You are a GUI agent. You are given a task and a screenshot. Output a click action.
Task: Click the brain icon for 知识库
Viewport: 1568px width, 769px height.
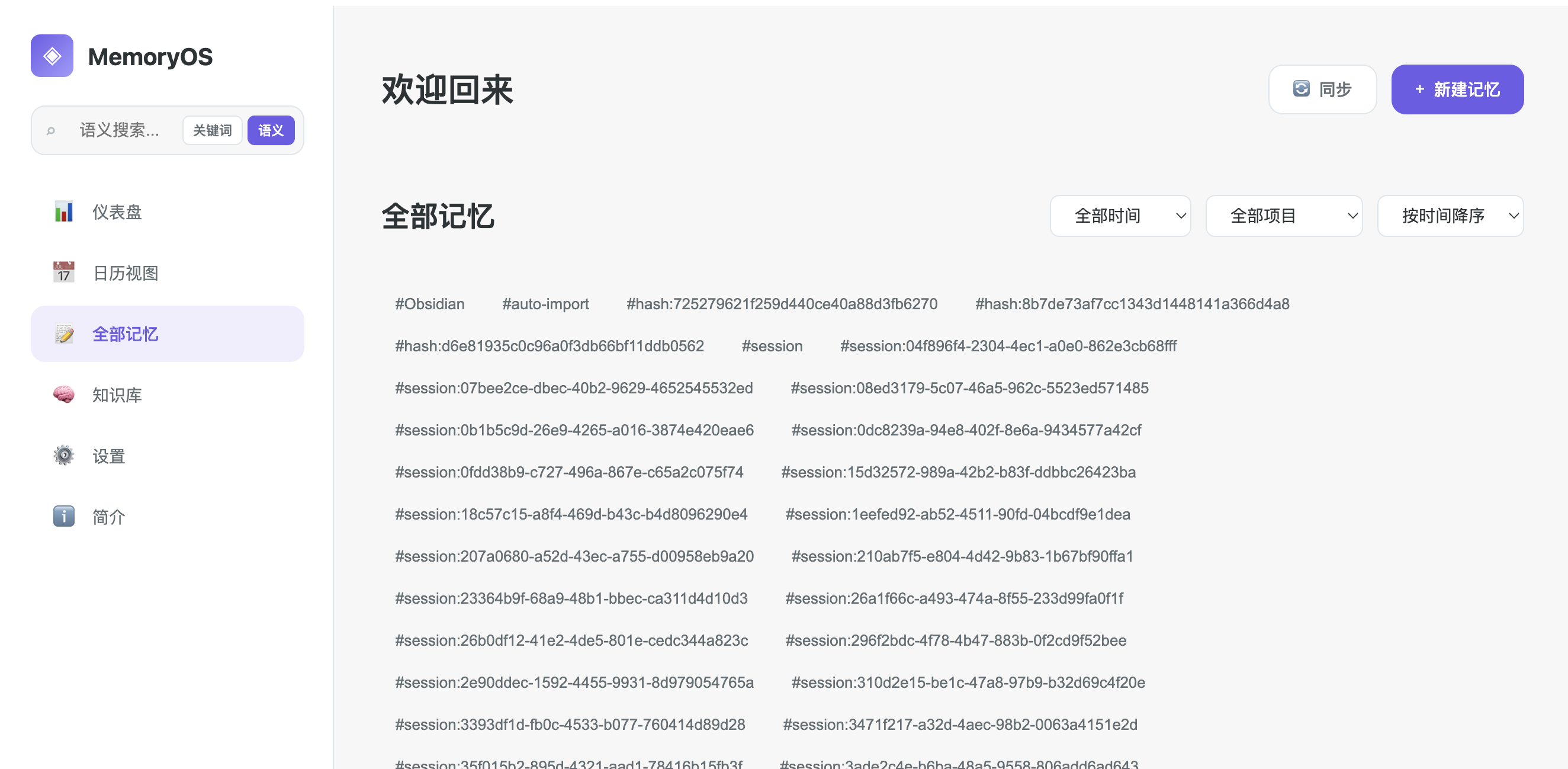[63, 395]
